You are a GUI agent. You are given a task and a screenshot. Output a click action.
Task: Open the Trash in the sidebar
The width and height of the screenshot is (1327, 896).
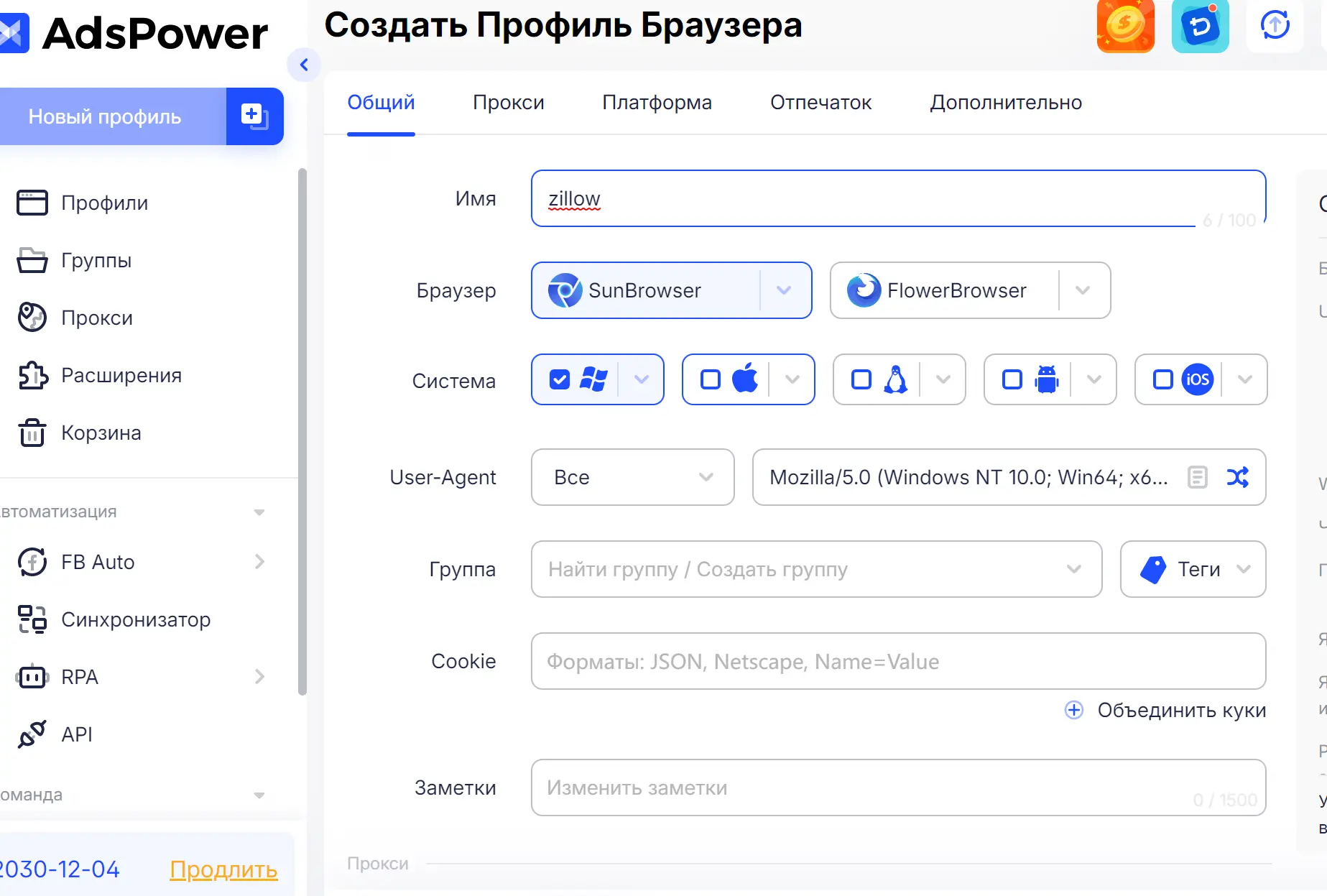click(x=101, y=433)
